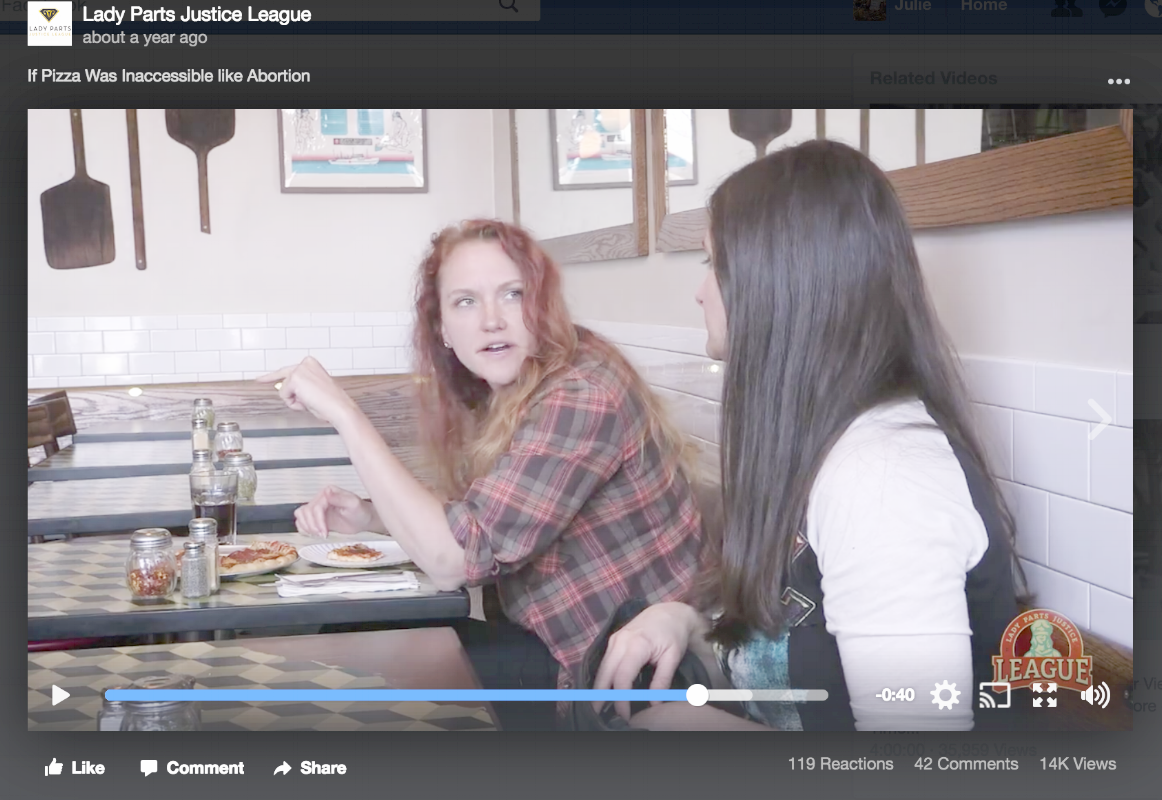Play the video
1162x800 pixels.
click(61, 696)
